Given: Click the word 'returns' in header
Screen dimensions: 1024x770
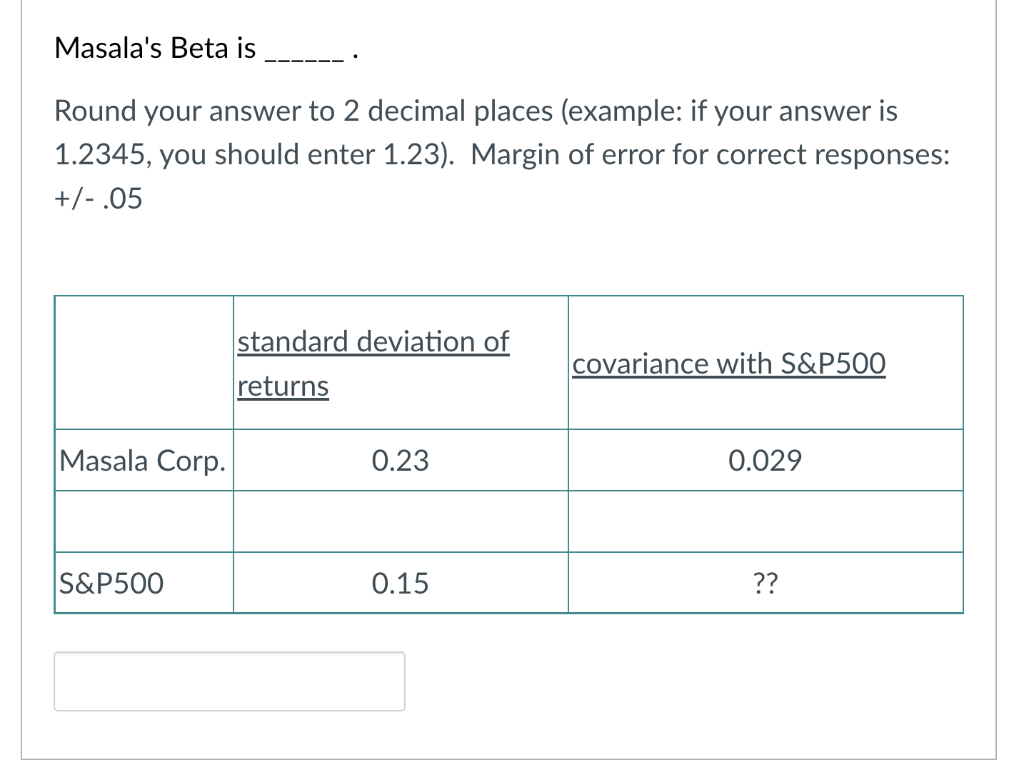Looking at the screenshot, I should tap(283, 385).
